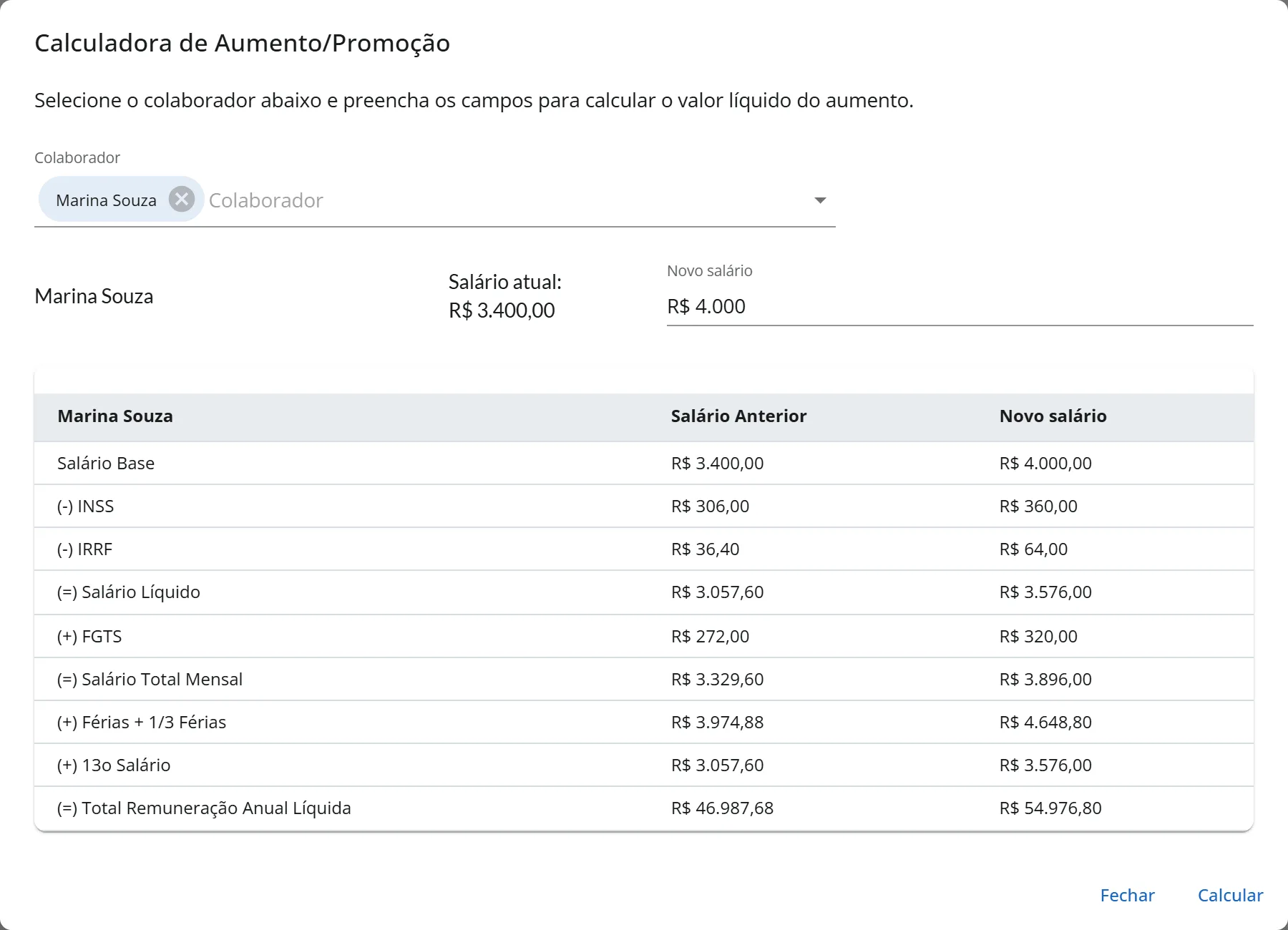The width and height of the screenshot is (1288, 930).
Task: Click the R$ 4.000,00 Salário Base value
Action: click(1045, 463)
